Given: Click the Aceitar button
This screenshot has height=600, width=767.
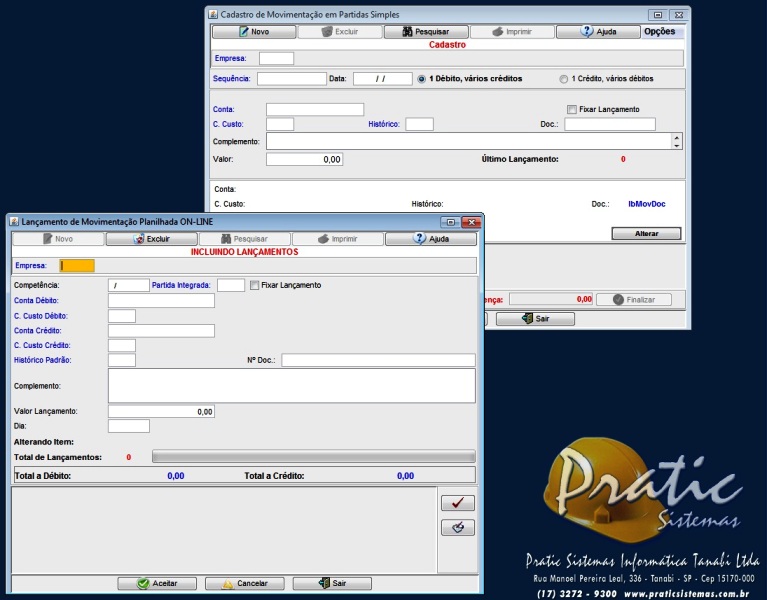Looking at the screenshot, I should coord(157,583).
